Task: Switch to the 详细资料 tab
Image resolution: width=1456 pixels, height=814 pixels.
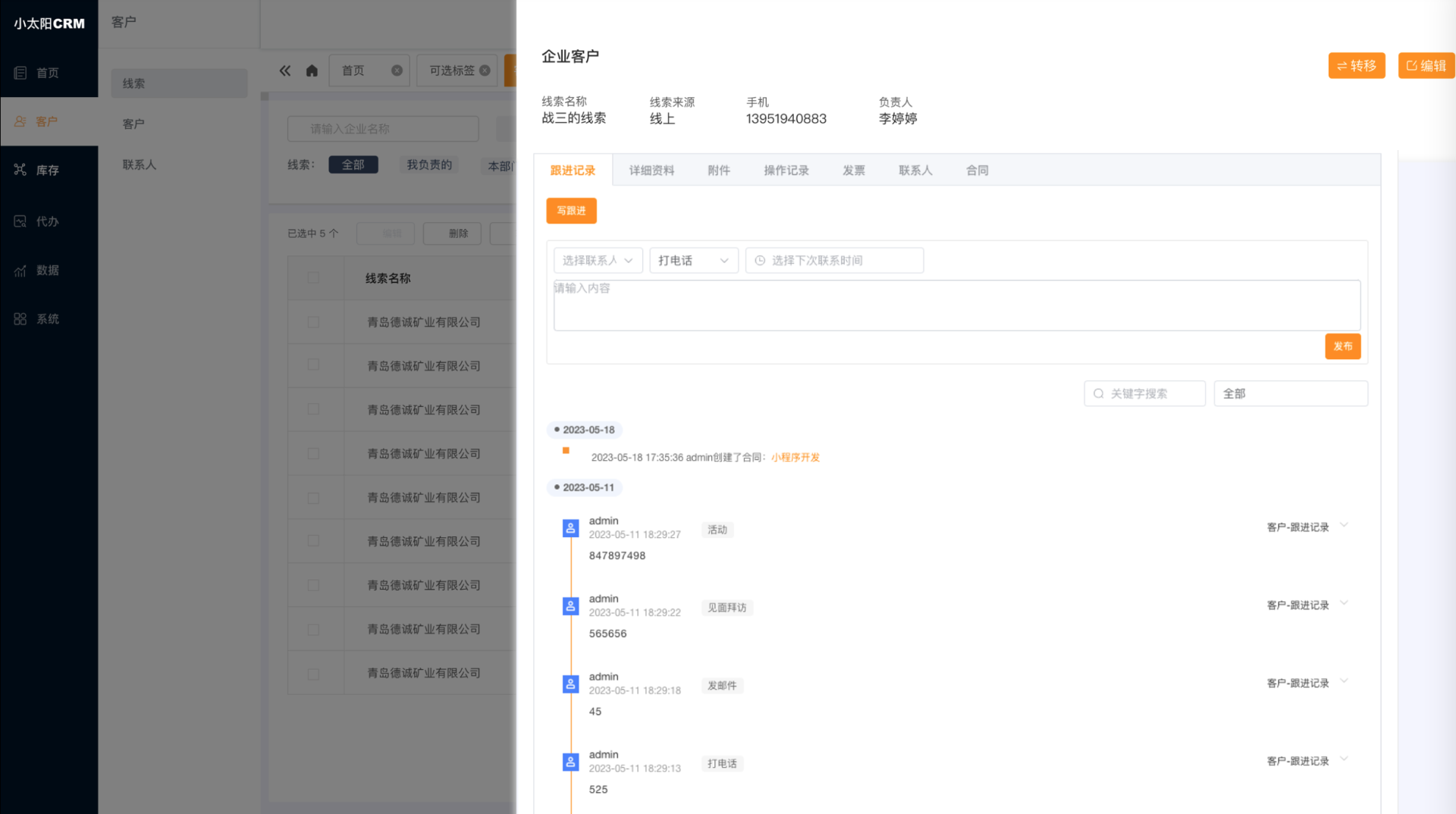Action: pos(651,171)
